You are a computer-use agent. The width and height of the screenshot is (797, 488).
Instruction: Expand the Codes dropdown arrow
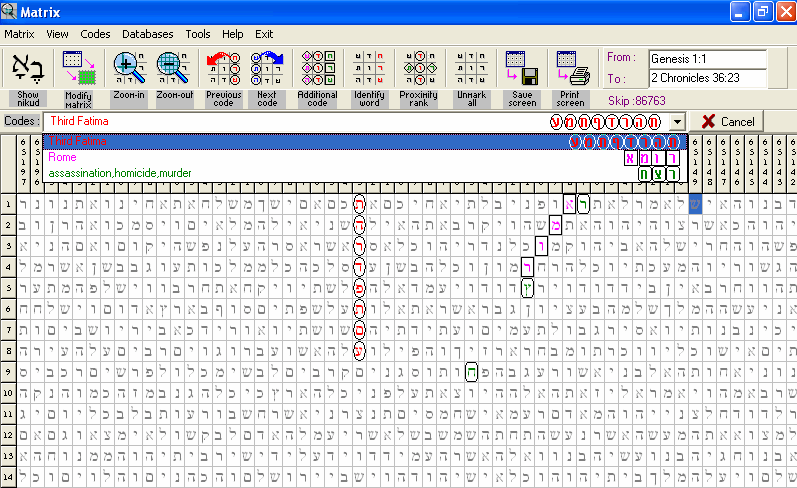[679, 121]
